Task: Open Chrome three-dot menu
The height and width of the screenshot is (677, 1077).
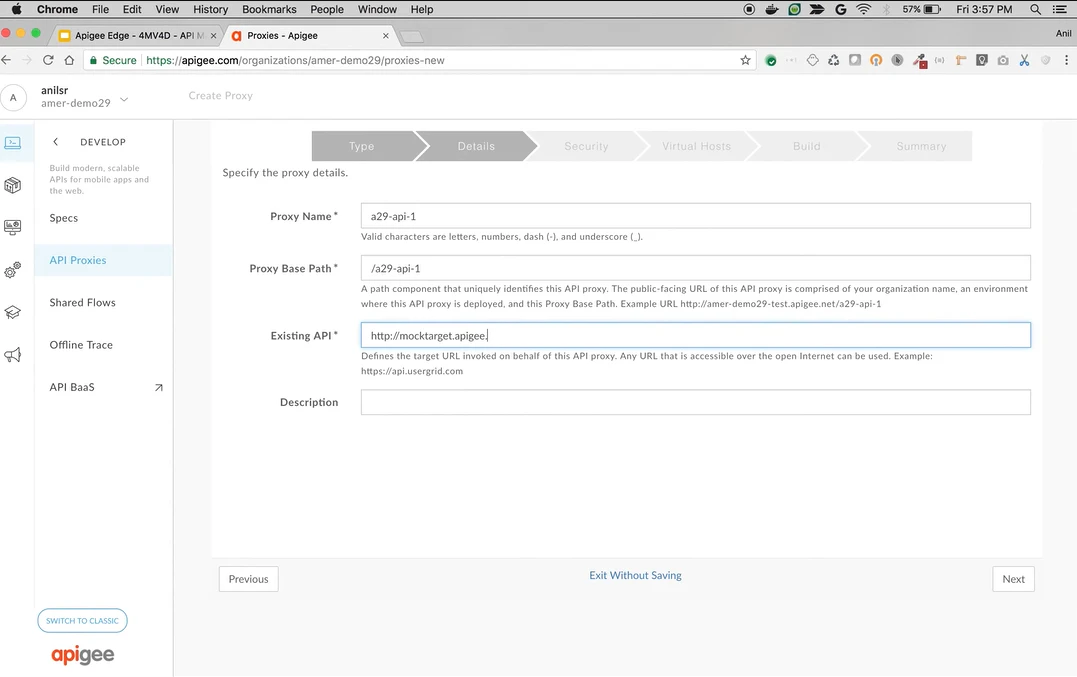Action: (1066, 60)
